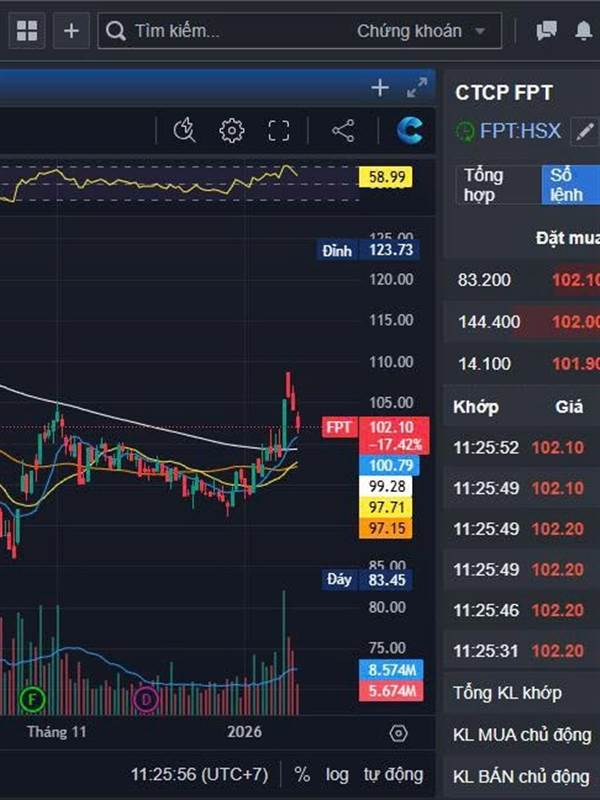Select bid volume 83.200 row
The image size is (600, 800).
click(x=522, y=280)
